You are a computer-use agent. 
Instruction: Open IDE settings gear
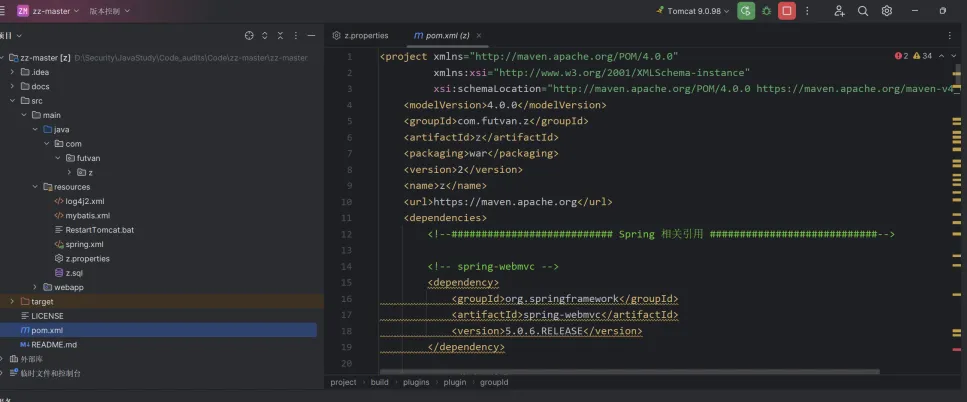click(886, 11)
